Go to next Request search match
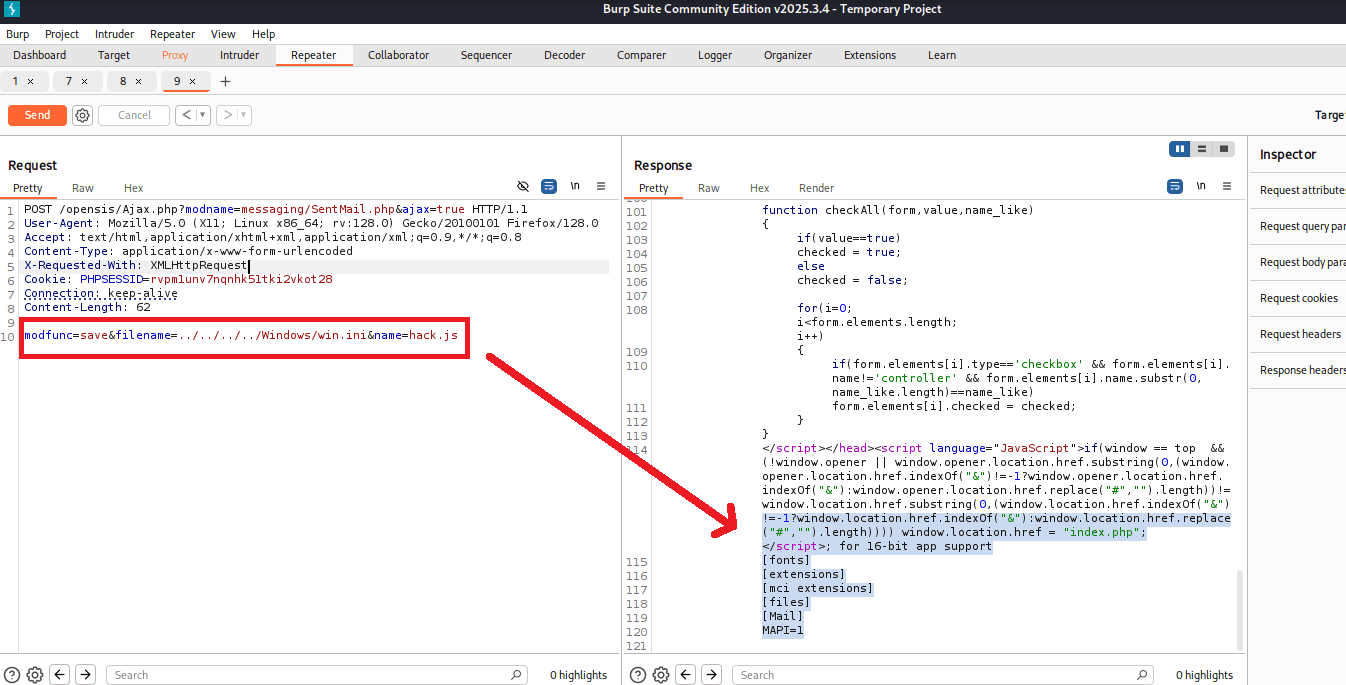The width and height of the screenshot is (1346, 685). pos(86,675)
